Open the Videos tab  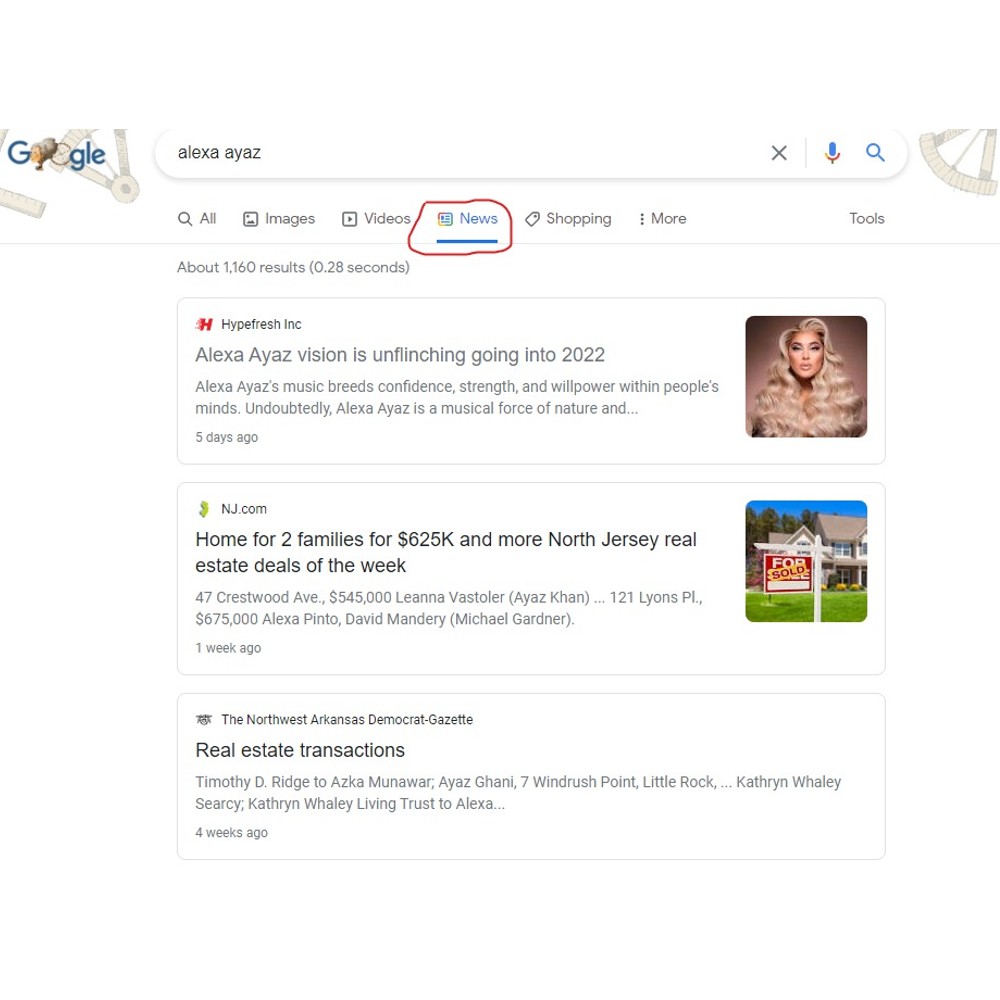[x=376, y=219]
